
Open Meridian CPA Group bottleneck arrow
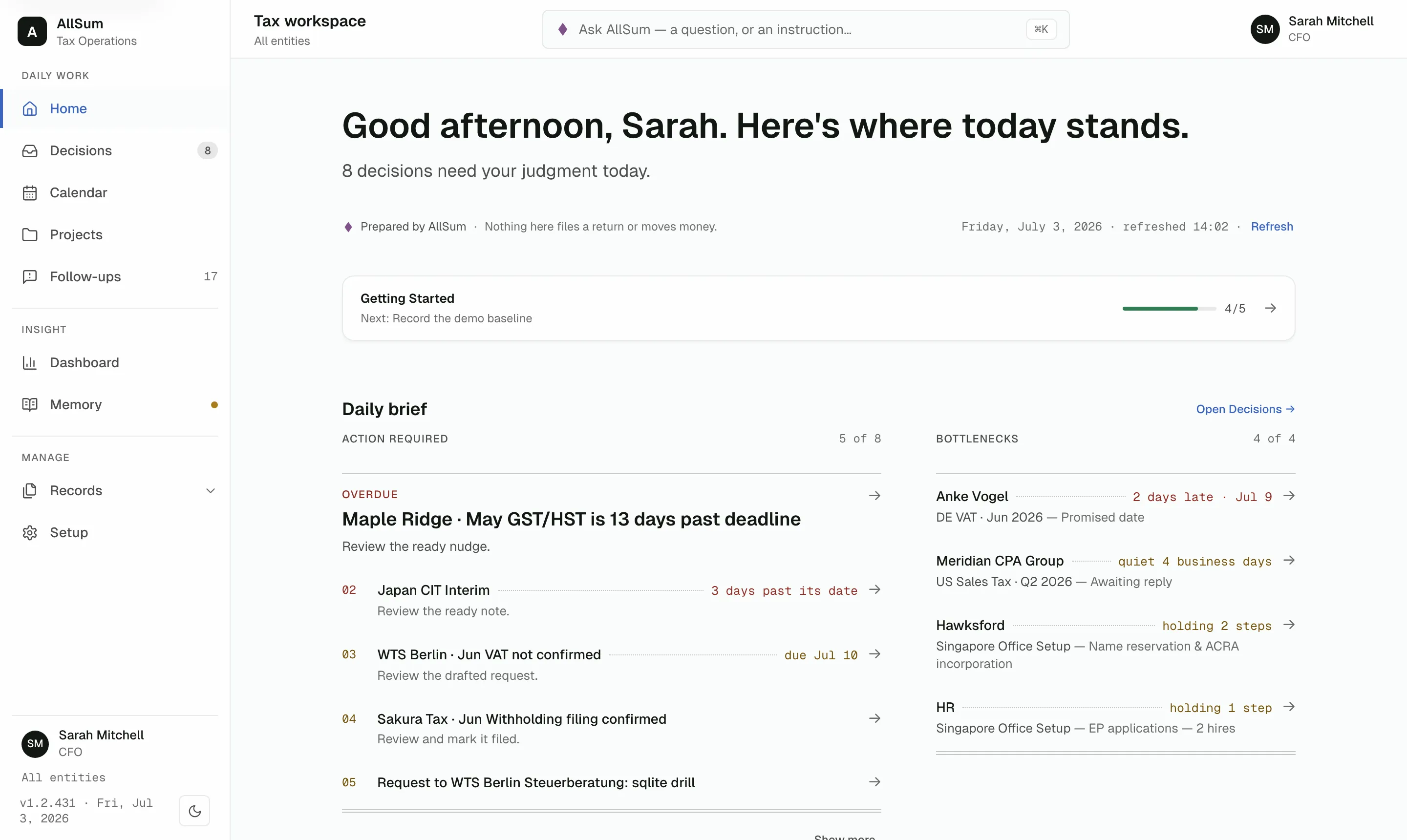pyautogui.click(x=1289, y=560)
